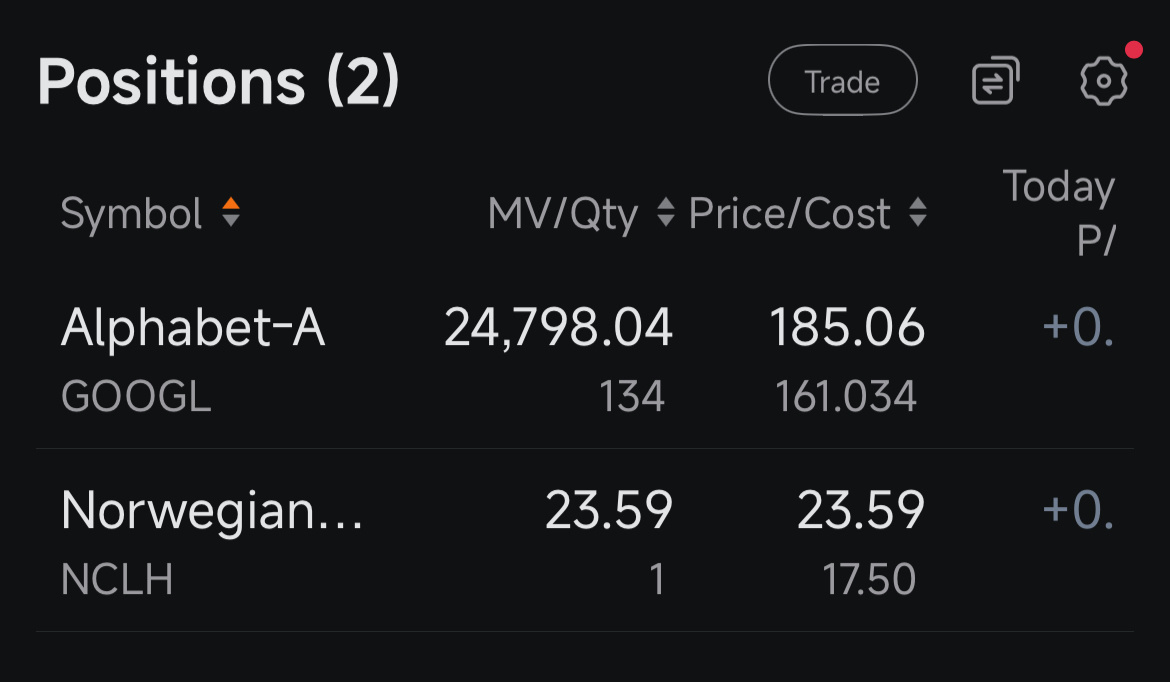Open the Norwegian position row
Image resolution: width=1170 pixels, height=682 pixels.
[212, 510]
